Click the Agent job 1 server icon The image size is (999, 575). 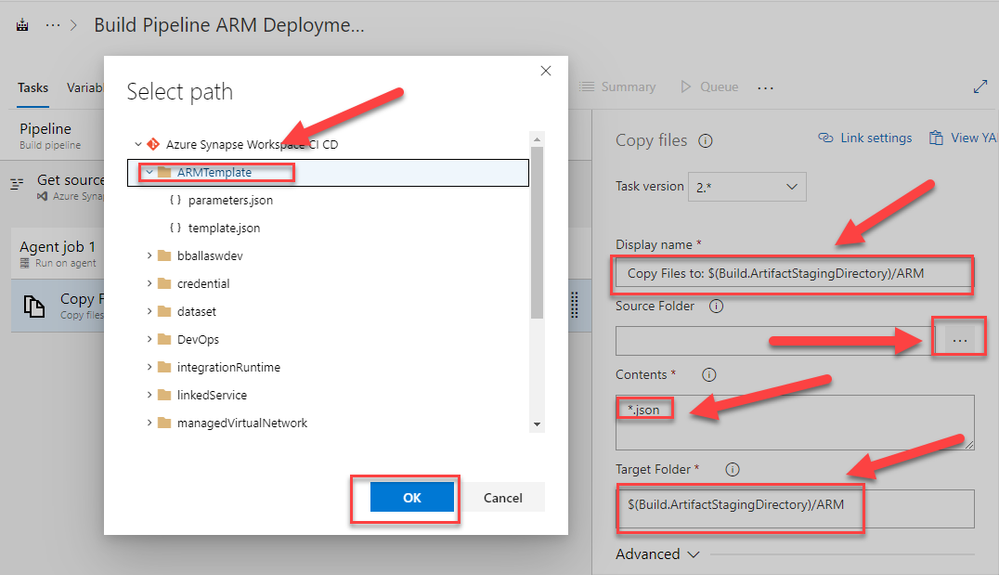[x=25, y=263]
